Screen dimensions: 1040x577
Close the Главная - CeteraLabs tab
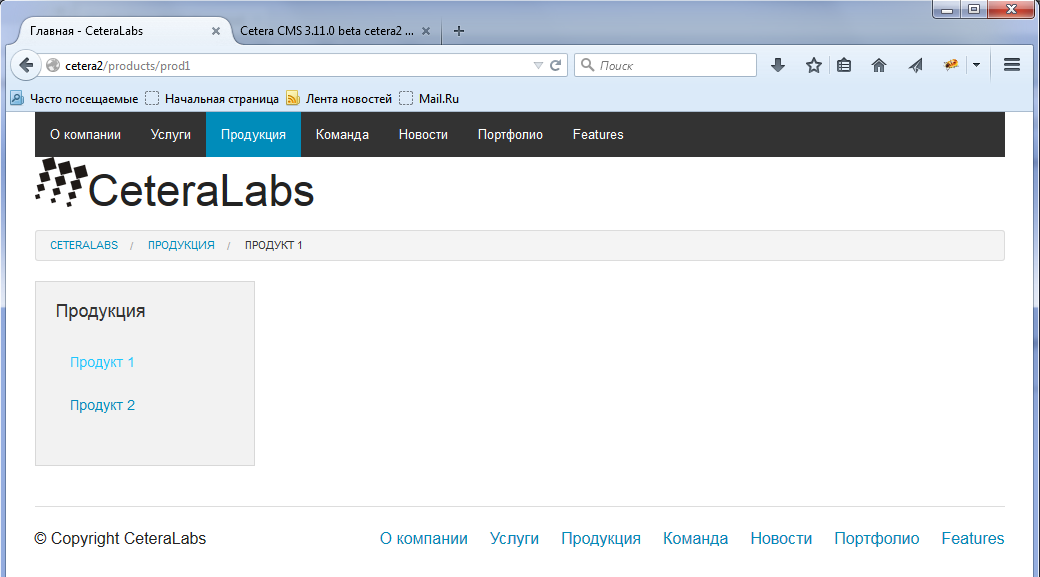pos(216,31)
